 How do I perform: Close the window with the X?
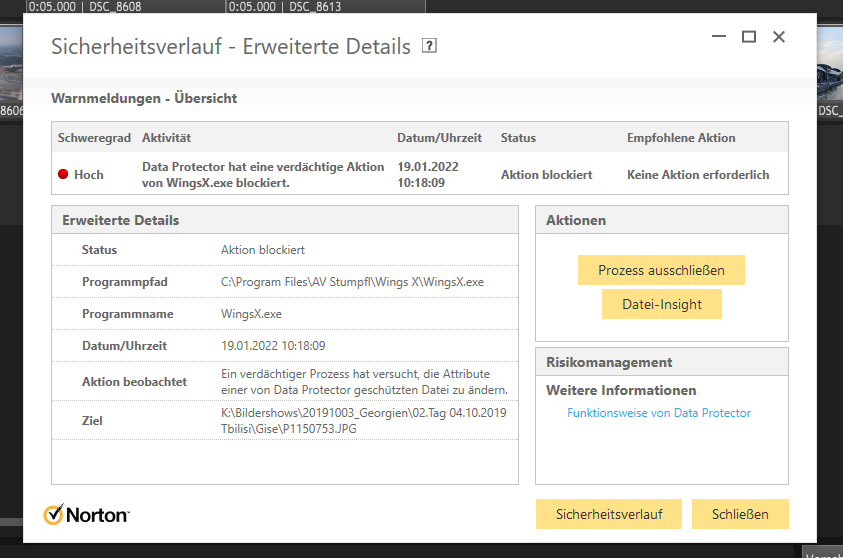(778, 37)
